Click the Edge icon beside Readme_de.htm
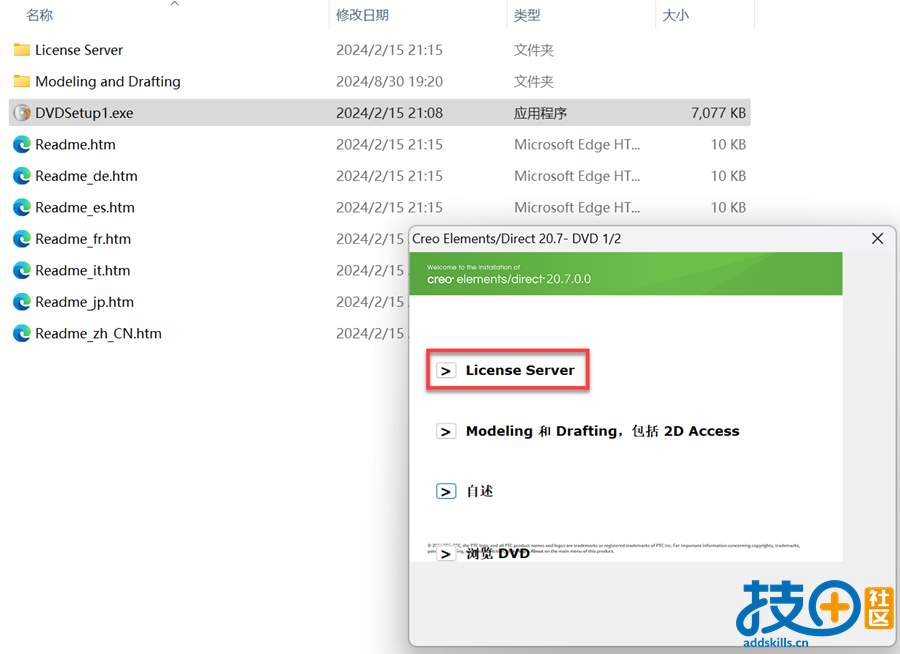900x654 pixels. [x=22, y=176]
